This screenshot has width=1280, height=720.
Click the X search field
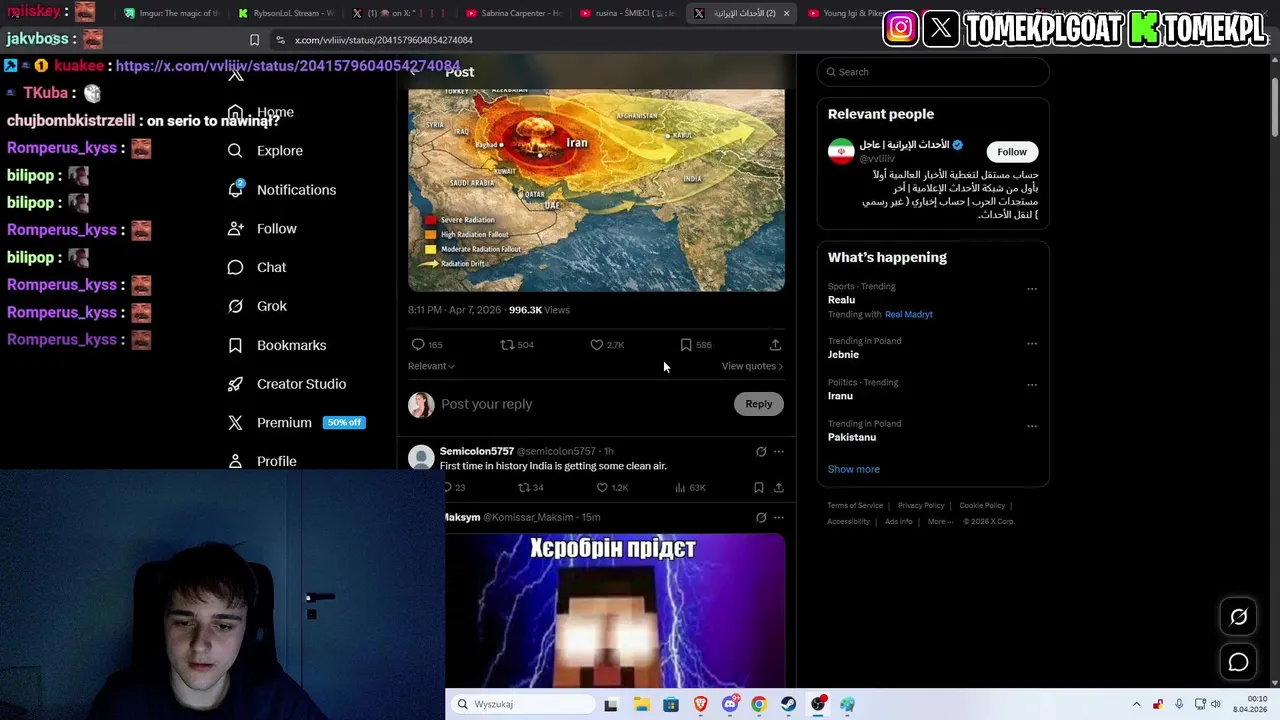click(x=933, y=72)
